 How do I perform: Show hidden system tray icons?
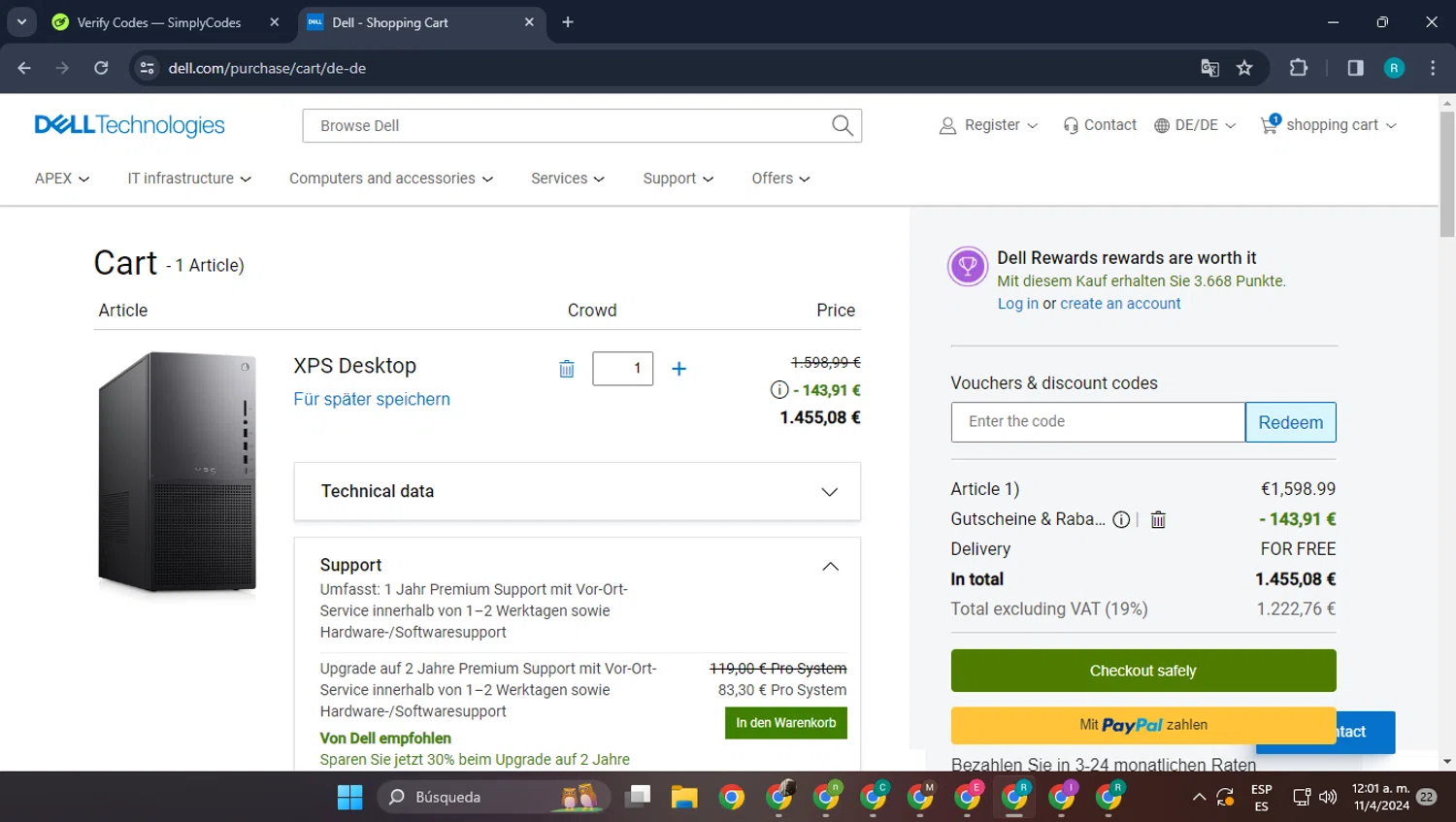click(1199, 797)
